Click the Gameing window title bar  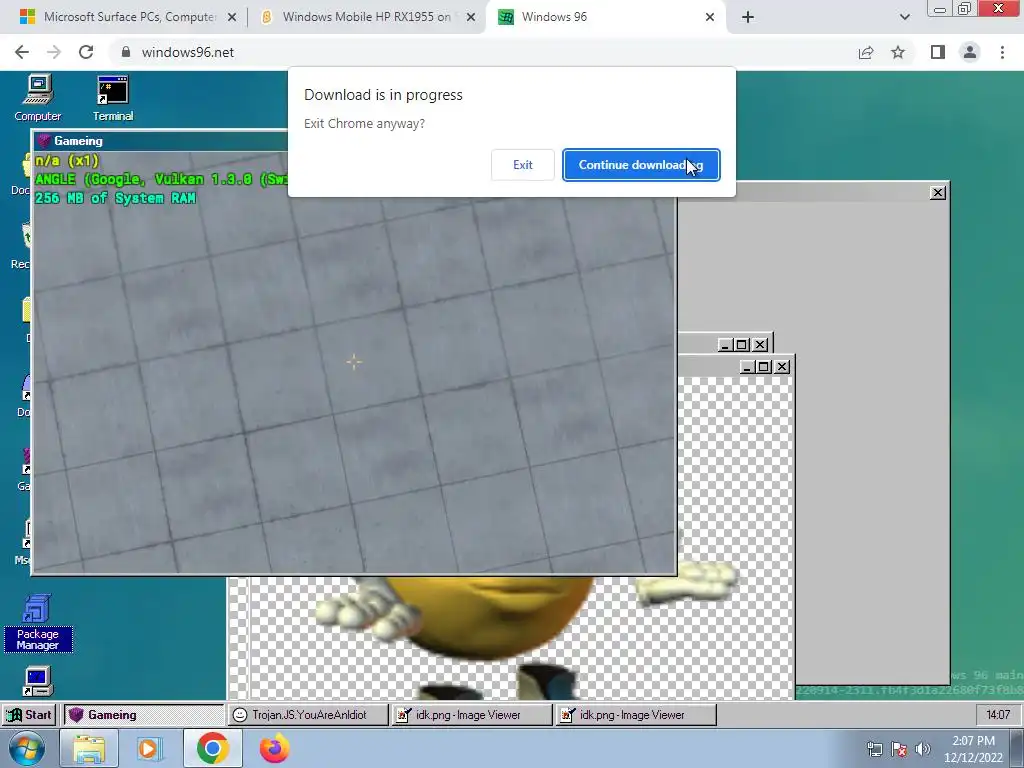point(161,140)
